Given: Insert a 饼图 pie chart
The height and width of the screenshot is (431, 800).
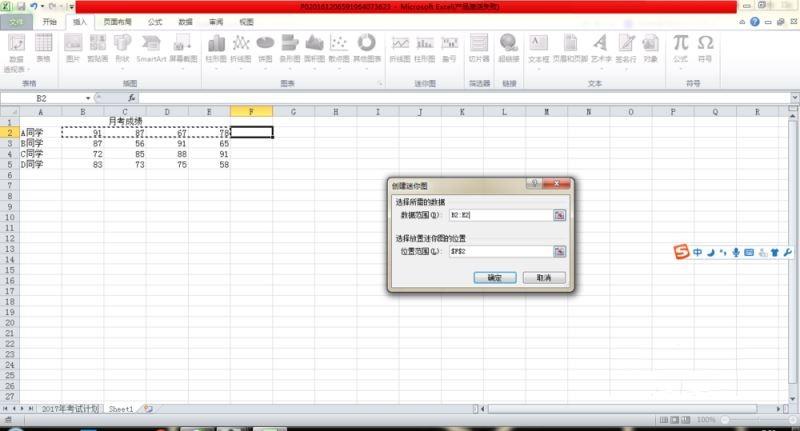Looking at the screenshot, I should (265, 47).
